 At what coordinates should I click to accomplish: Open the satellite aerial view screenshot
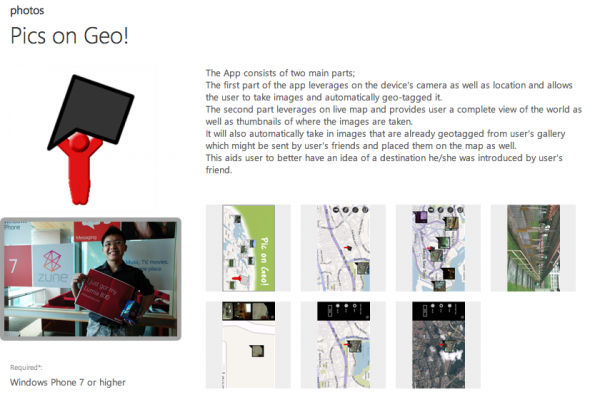pyautogui.click(x=438, y=345)
